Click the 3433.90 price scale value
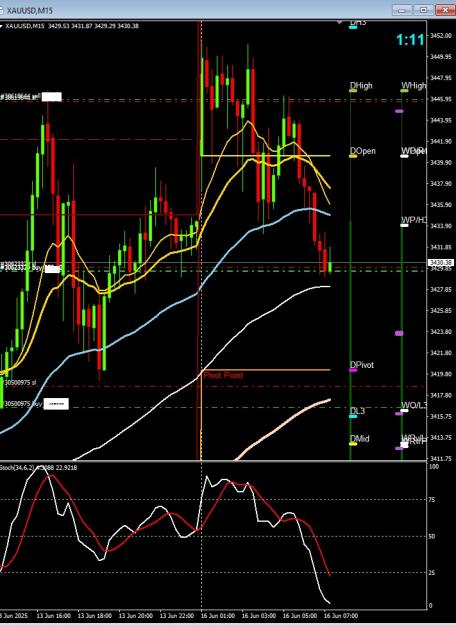Viewport: 456px width, 625px height. [x=441, y=226]
